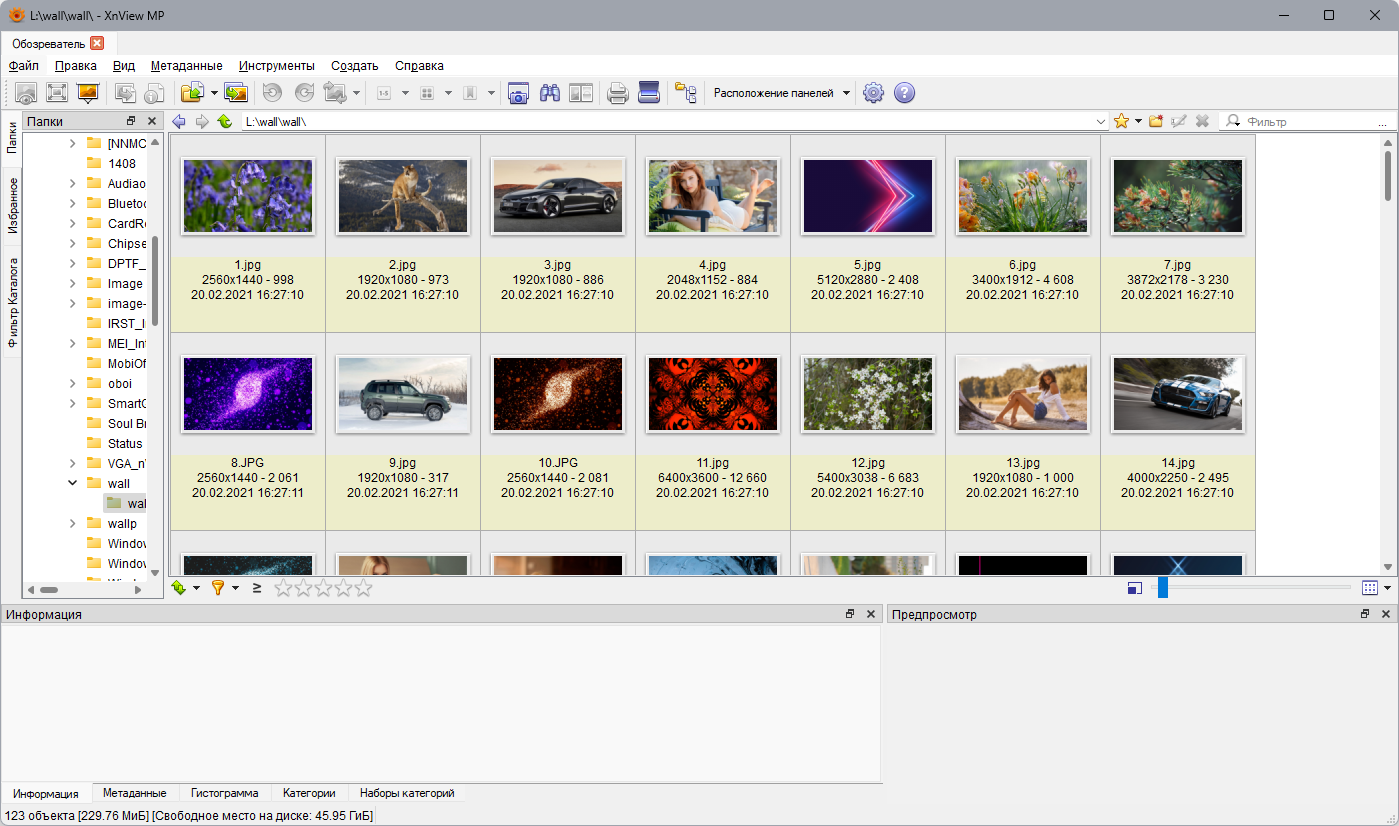Expand the Расположение панелей dropdown

coord(846,93)
